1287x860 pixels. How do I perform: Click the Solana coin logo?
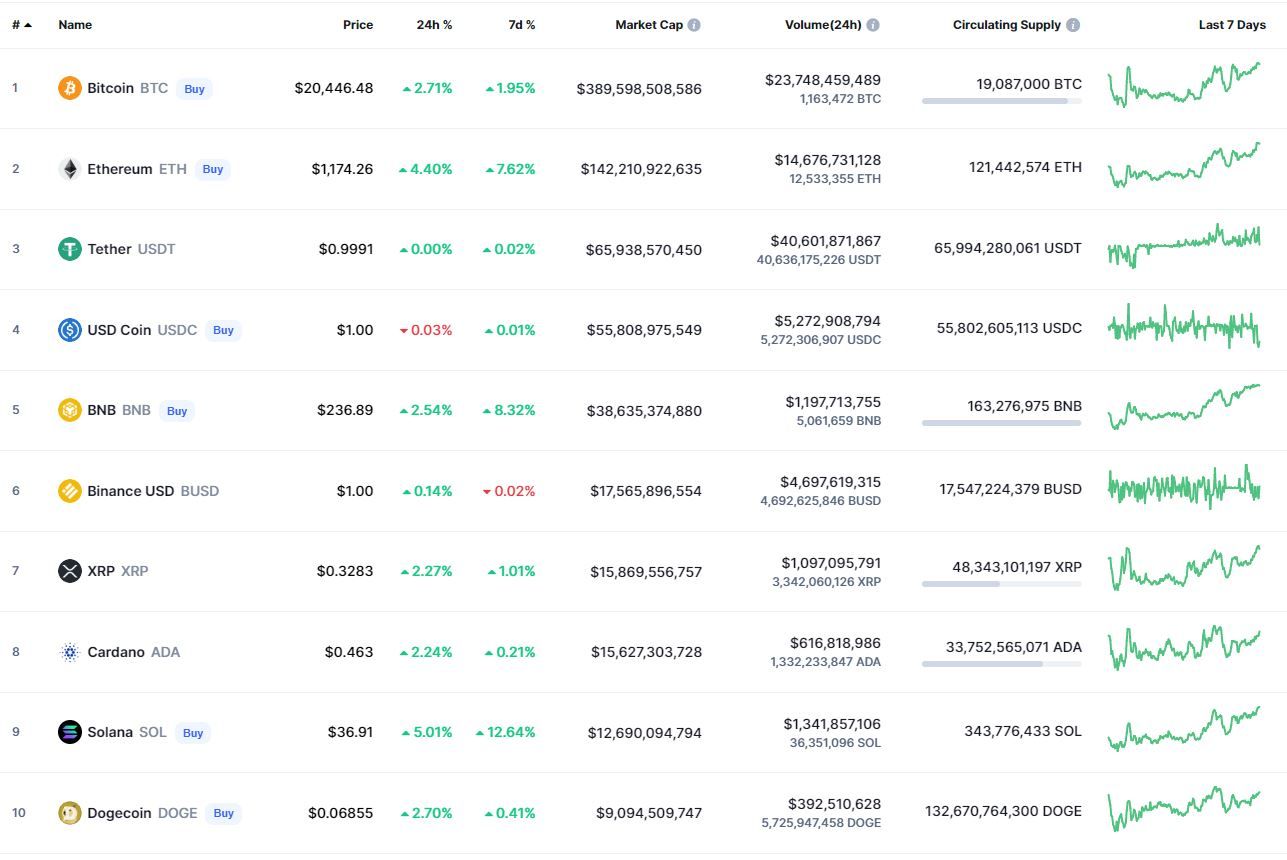[x=69, y=732]
